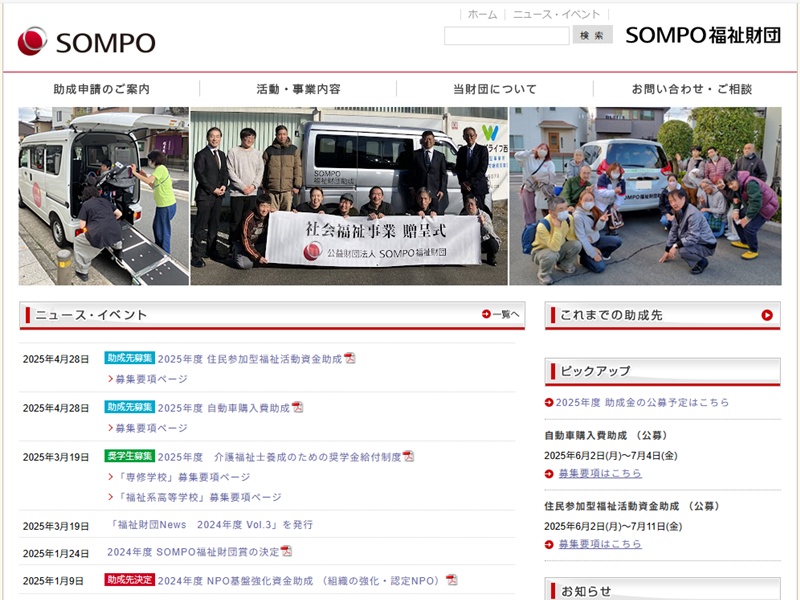800x600 pixels.
Task: Click the 2025年6月2日(月)〜7月4日(金) period text
Action: click(x=611, y=456)
